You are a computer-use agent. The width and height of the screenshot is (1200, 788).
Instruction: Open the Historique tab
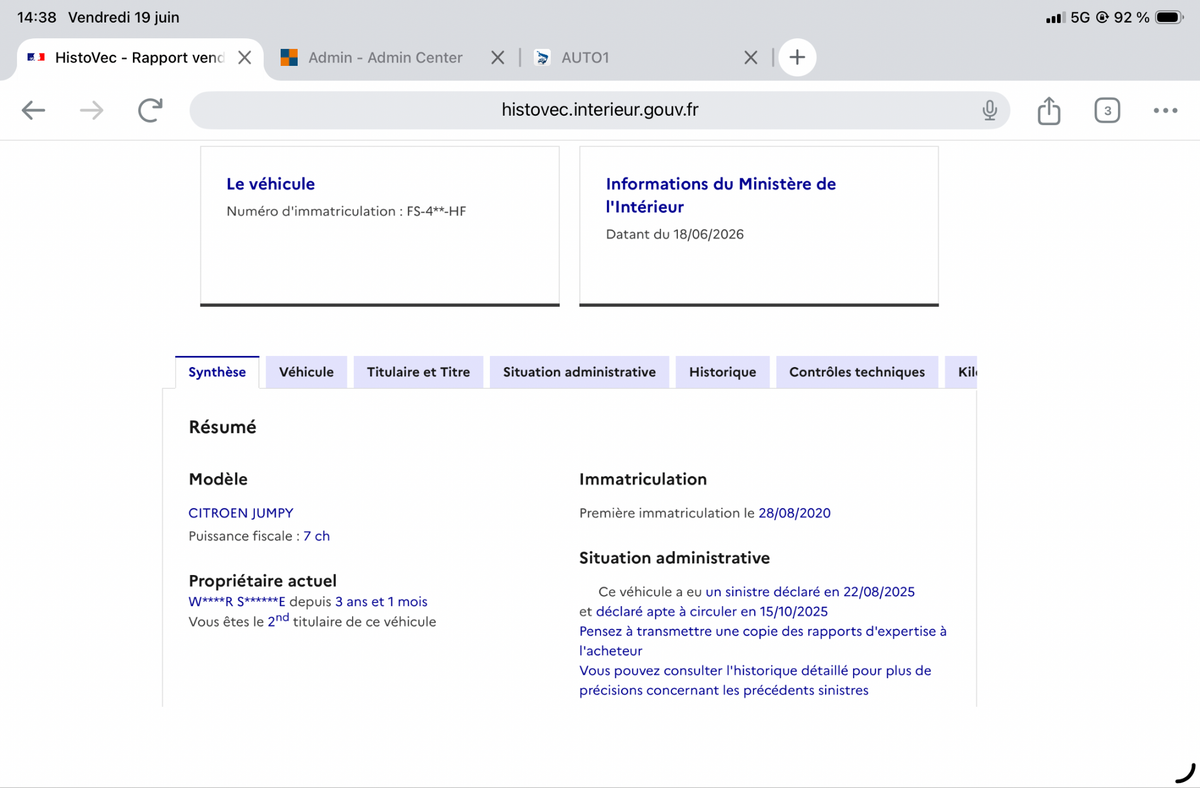[x=722, y=372]
